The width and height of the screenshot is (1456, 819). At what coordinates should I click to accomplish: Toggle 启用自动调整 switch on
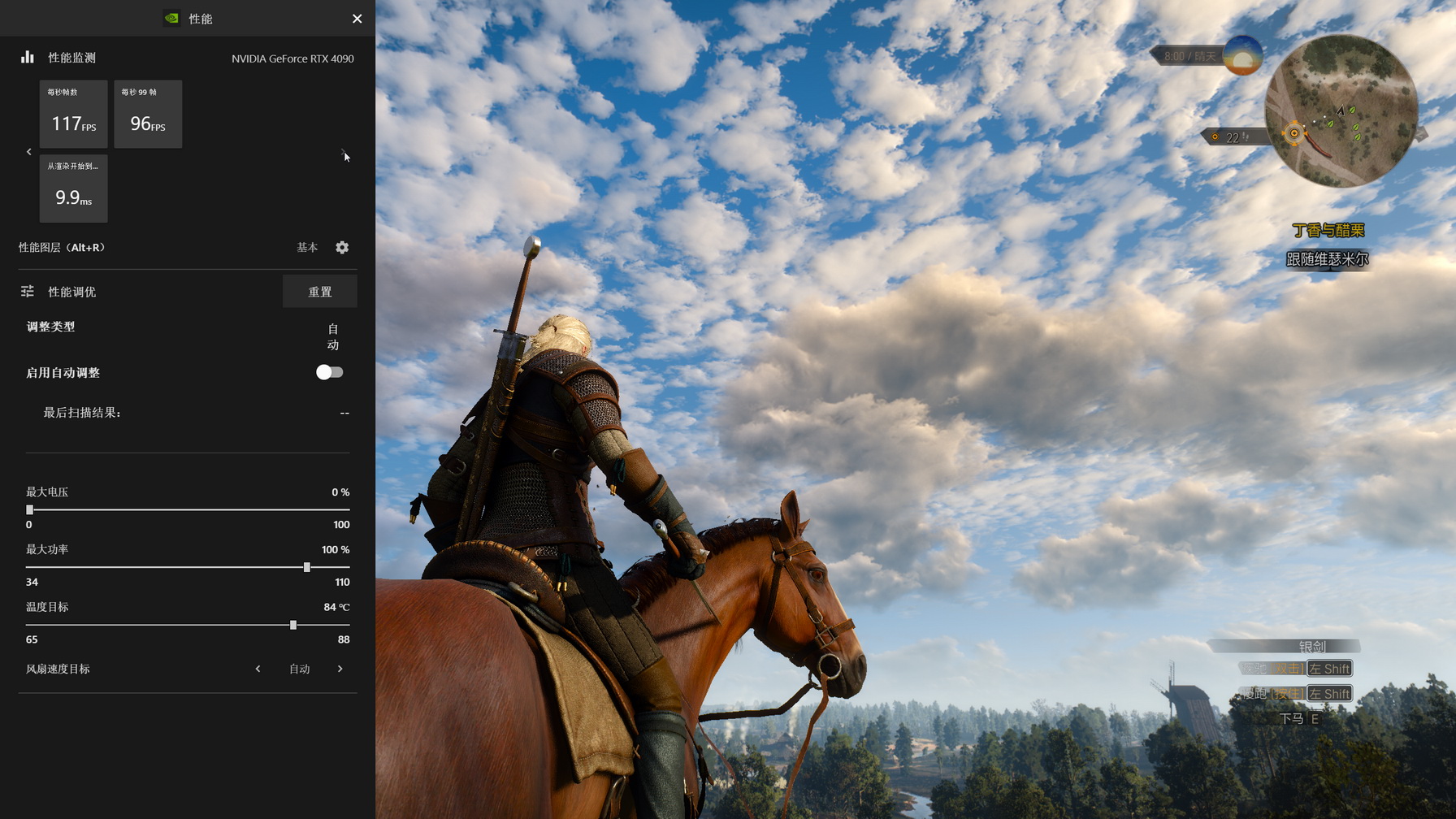(x=329, y=372)
